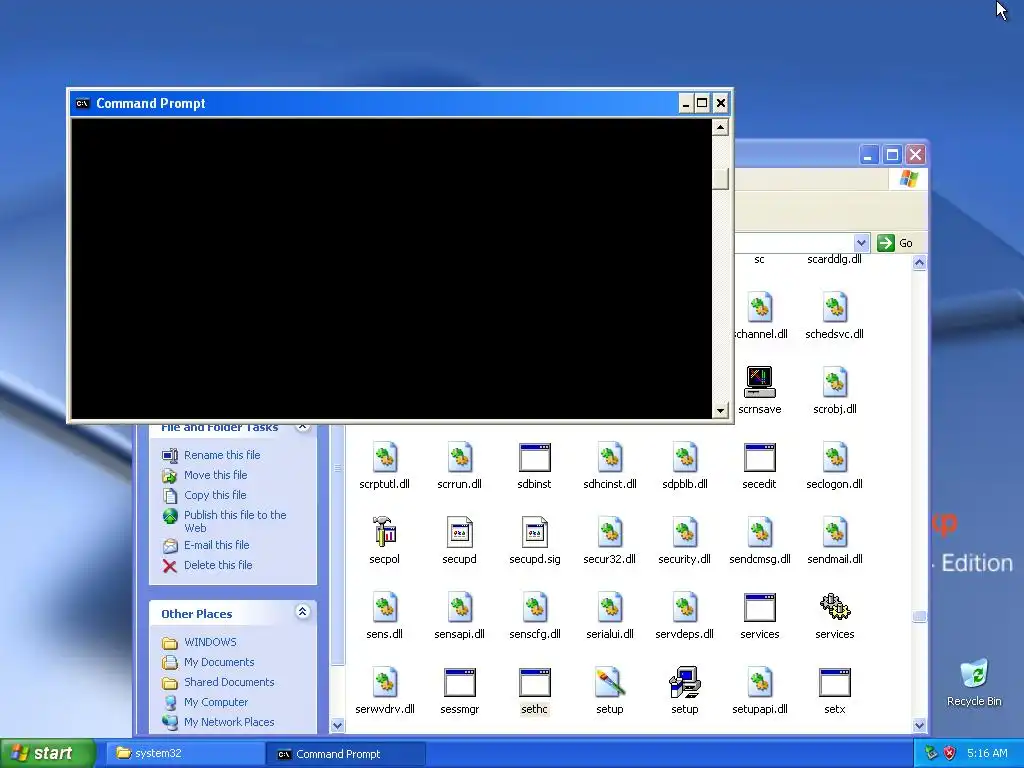
Task: Select the setx application icon
Action: (835, 682)
